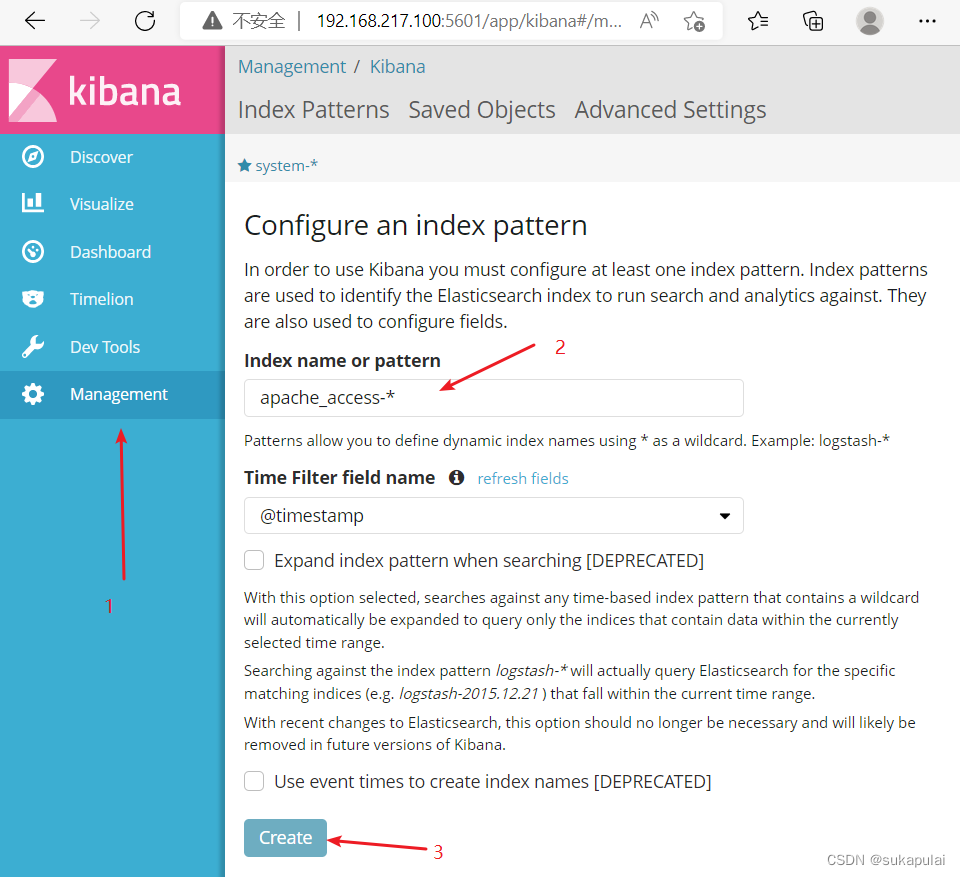Add page to favorites star-plus icon
This screenshot has width=960, height=877.
click(694, 21)
